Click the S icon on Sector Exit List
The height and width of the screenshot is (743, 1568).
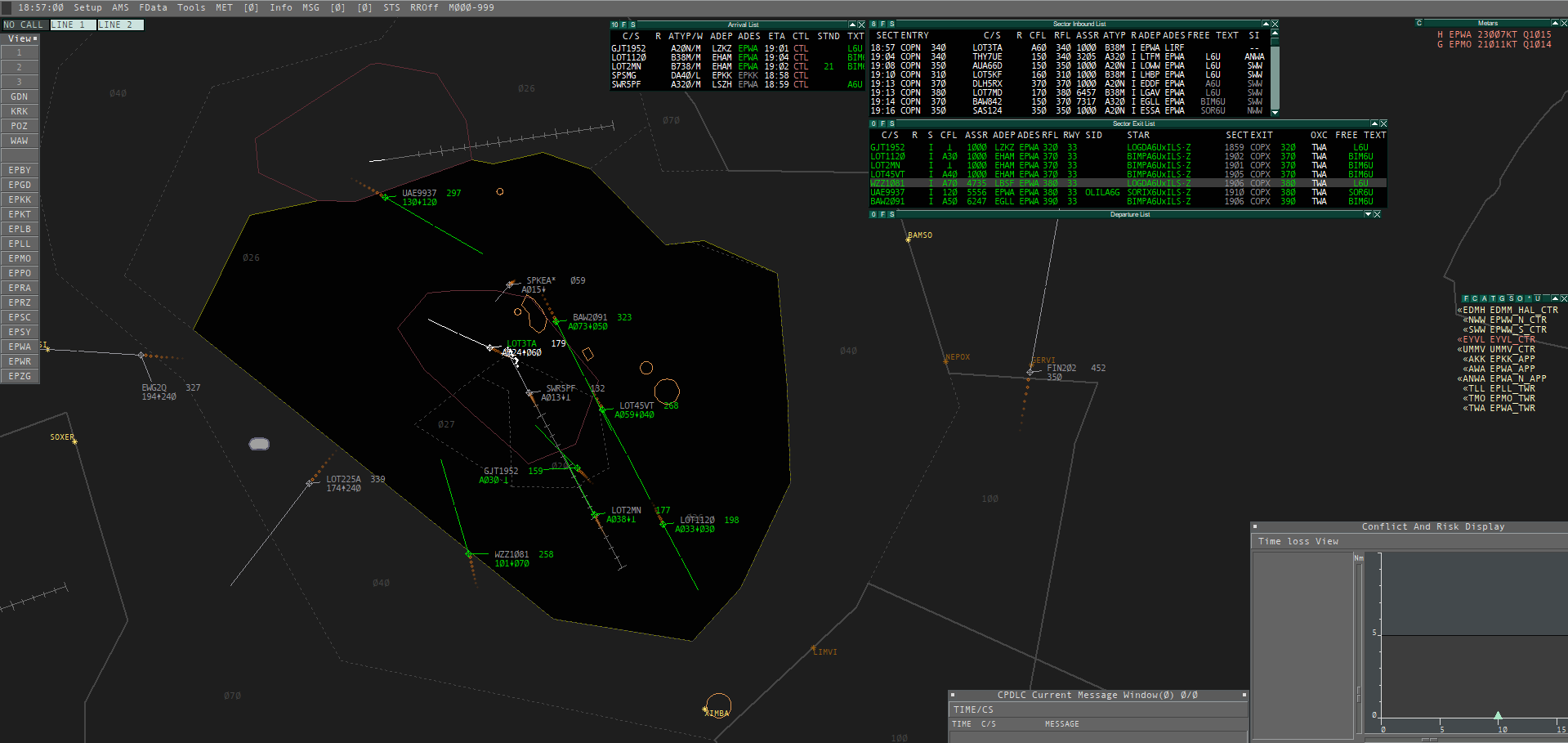coord(891,124)
